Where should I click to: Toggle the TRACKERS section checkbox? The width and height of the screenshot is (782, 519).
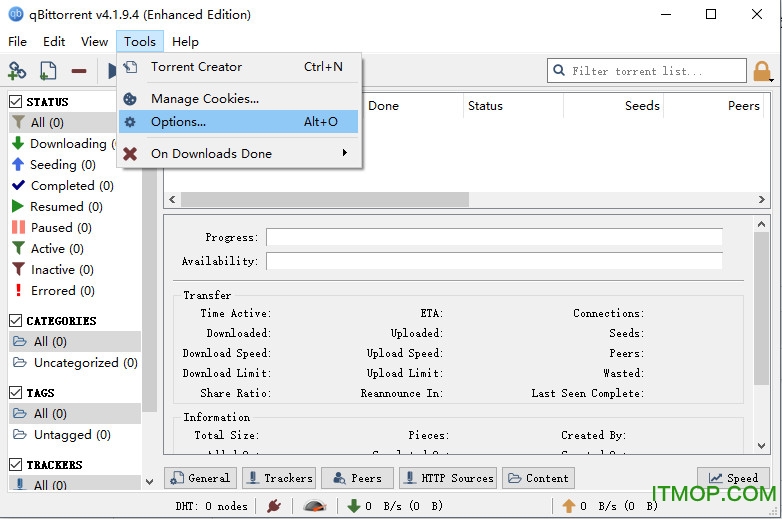[15, 465]
